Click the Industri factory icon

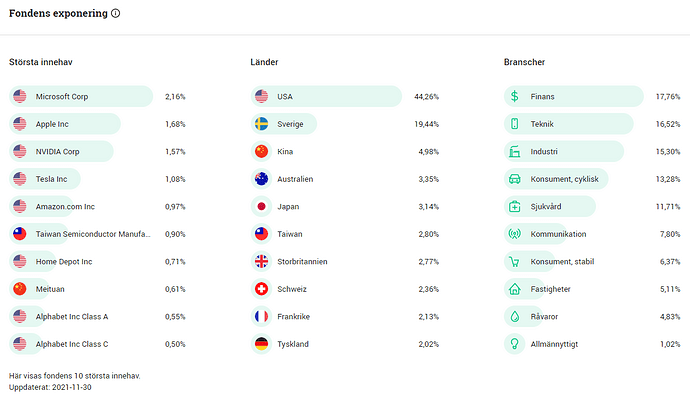(x=514, y=152)
